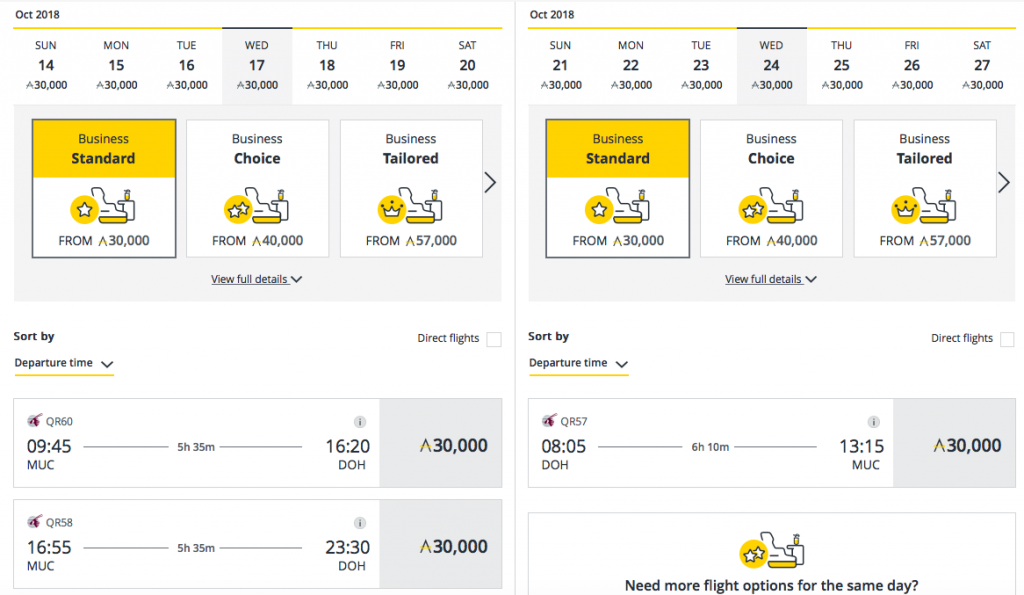Click Business Choice seat icon, right panel
This screenshot has height=595, width=1024.
pyautogui.click(x=771, y=208)
